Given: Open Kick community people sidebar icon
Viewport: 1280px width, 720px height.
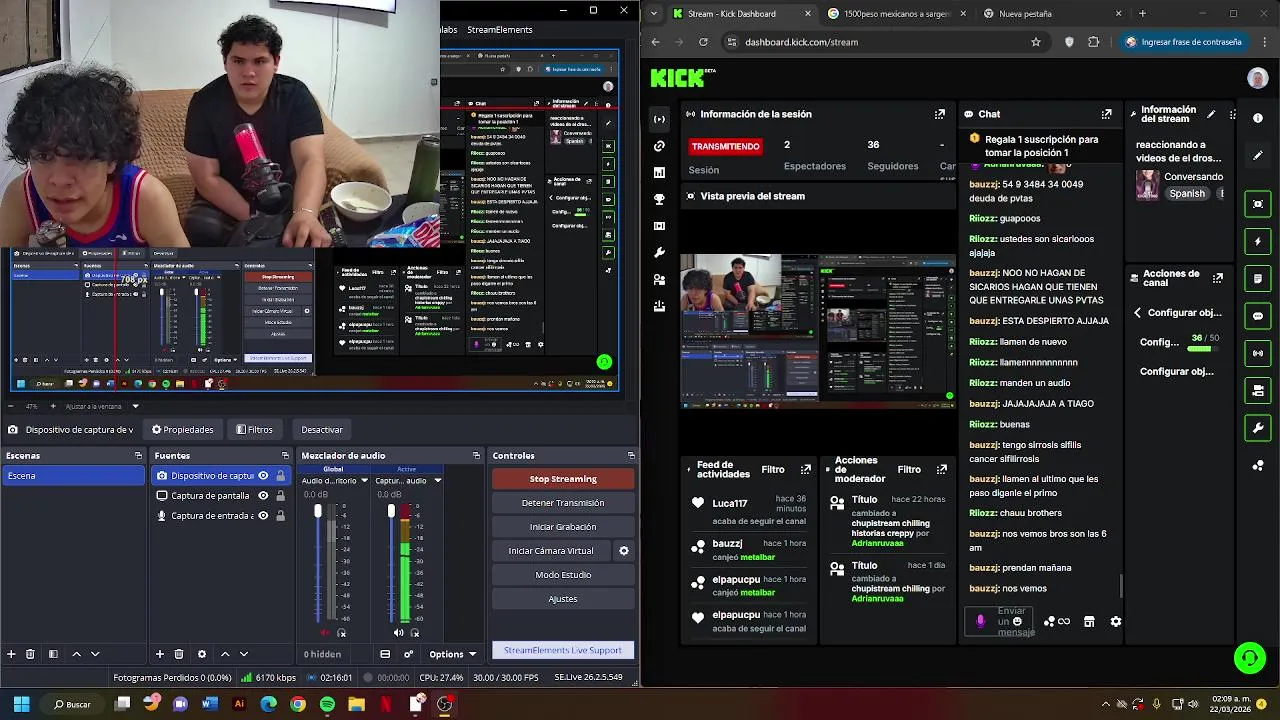Looking at the screenshot, I should click(659, 280).
